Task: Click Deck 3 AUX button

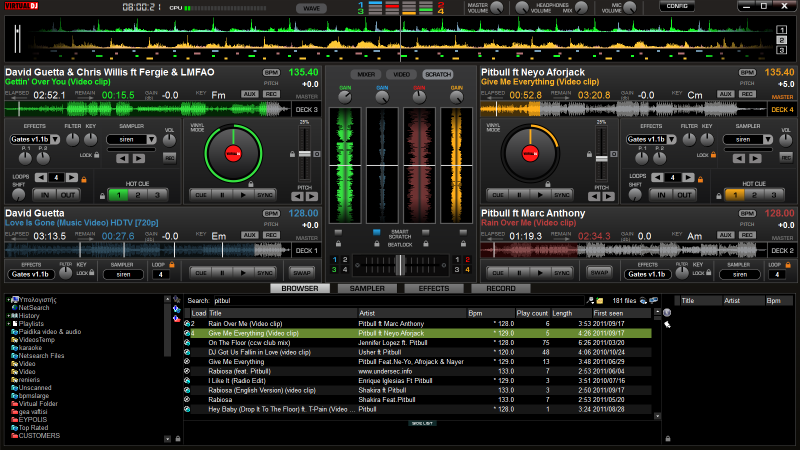Action: click(249, 94)
